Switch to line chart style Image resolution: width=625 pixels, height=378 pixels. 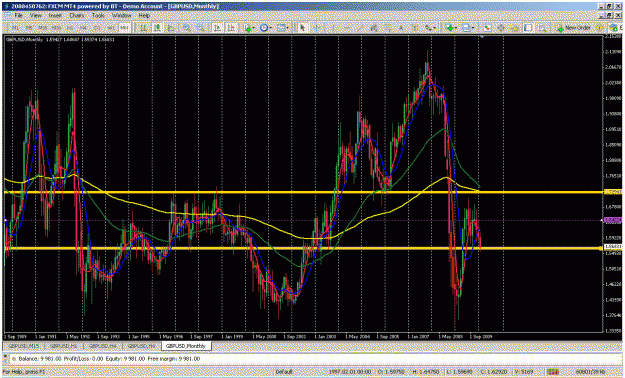(171, 28)
